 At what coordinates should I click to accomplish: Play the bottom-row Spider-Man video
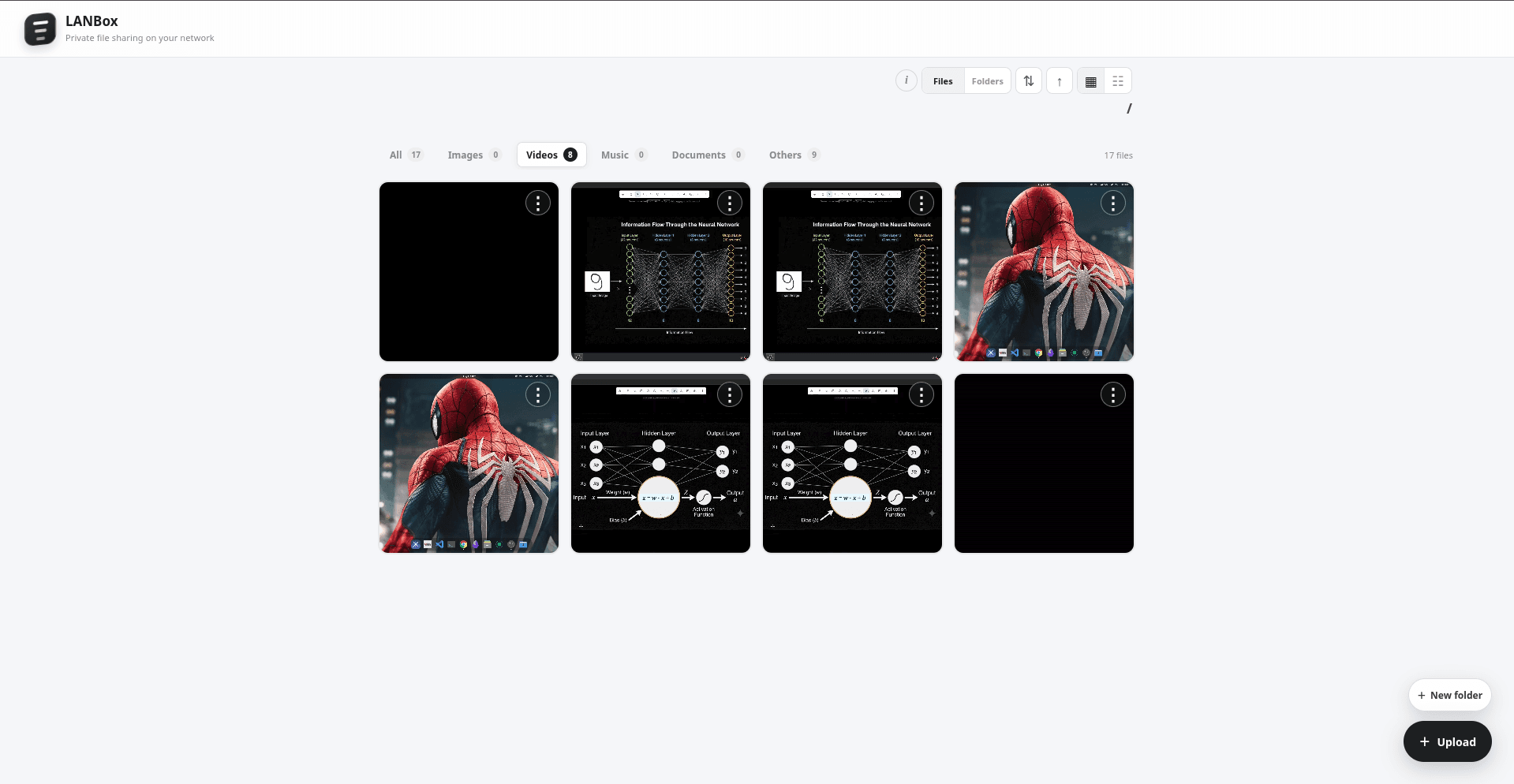coord(469,464)
